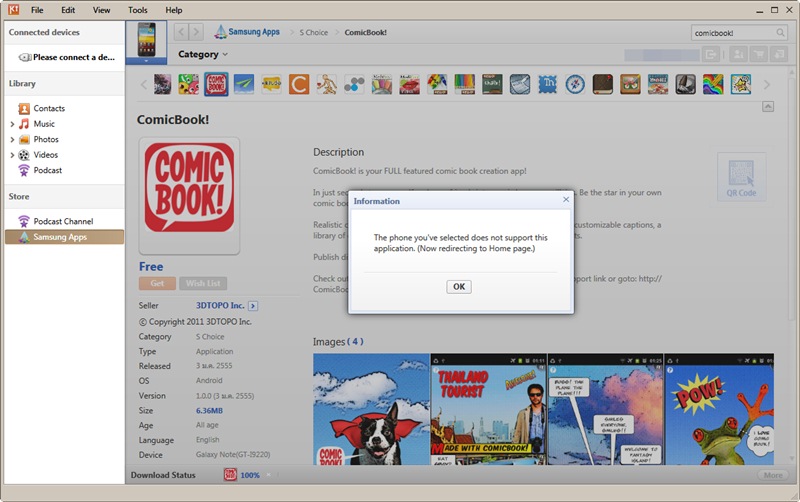Screen dimensions: 800x502
Task: Select the compass app icon
Action: [575, 84]
